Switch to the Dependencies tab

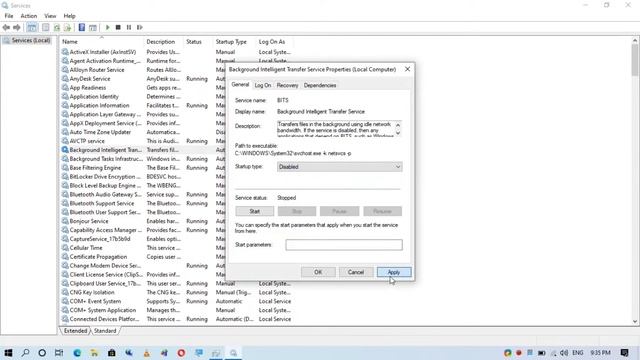(320, 85)
